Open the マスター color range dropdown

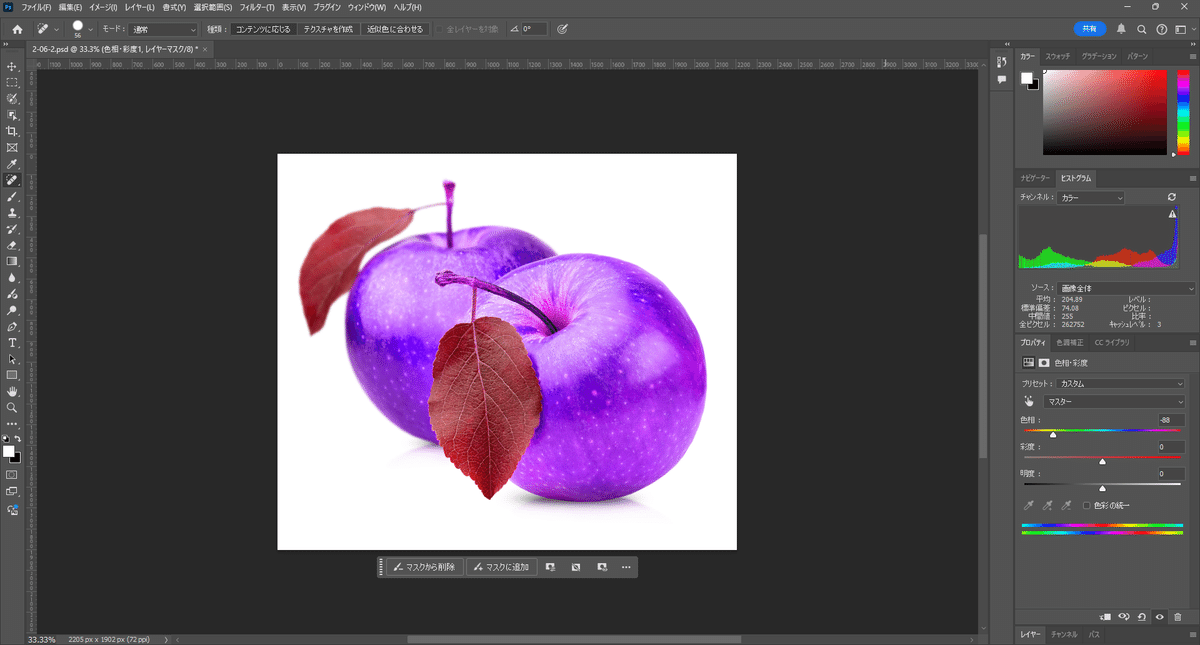coord(1114,401)
